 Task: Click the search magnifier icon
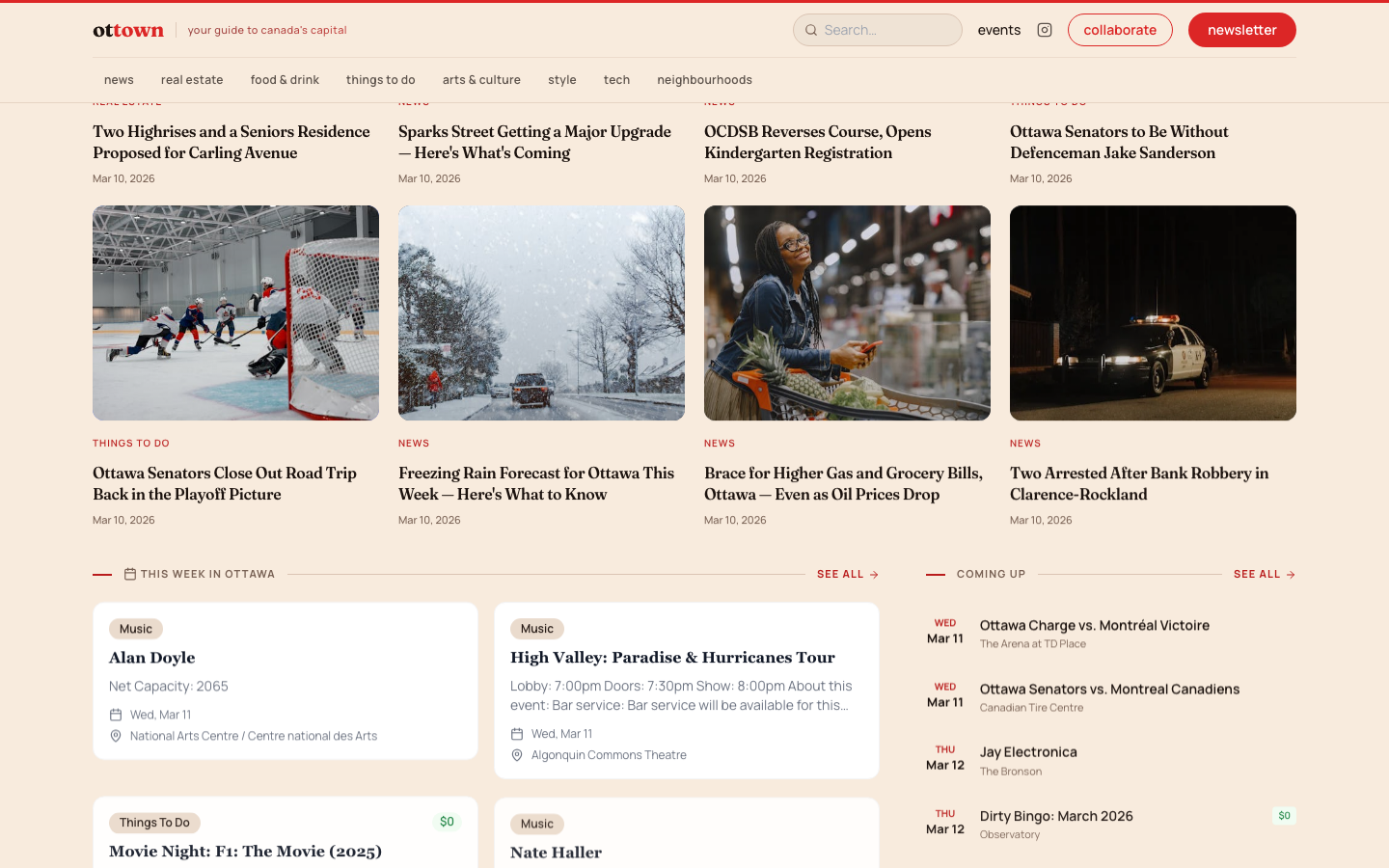coord(811,30)
